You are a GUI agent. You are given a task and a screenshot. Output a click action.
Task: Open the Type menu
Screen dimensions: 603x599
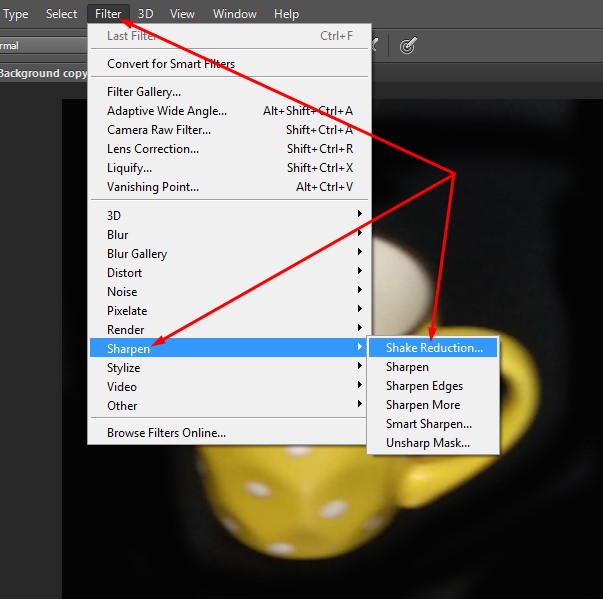click(15, 14)
